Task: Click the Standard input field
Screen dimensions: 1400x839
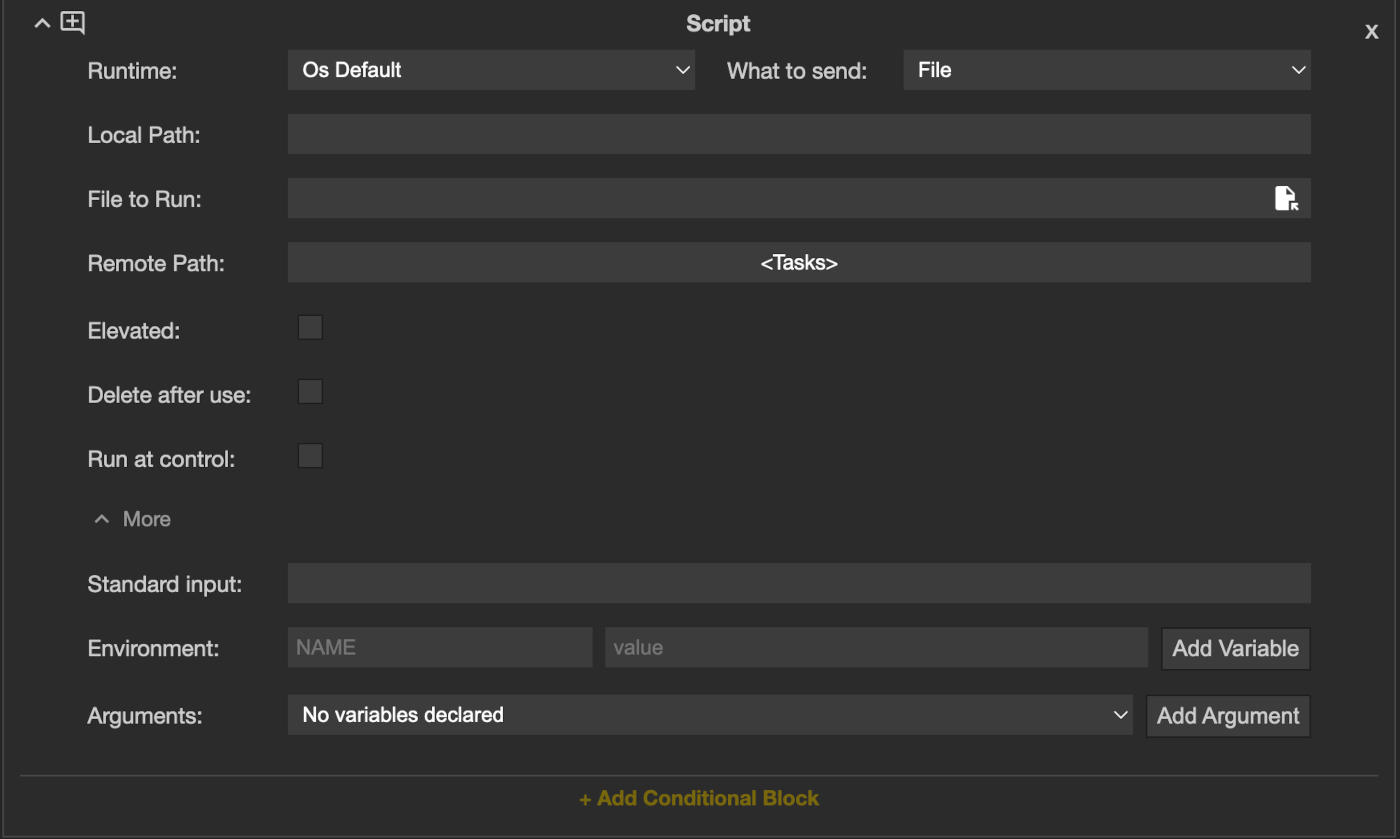Action: click(799, 583)
